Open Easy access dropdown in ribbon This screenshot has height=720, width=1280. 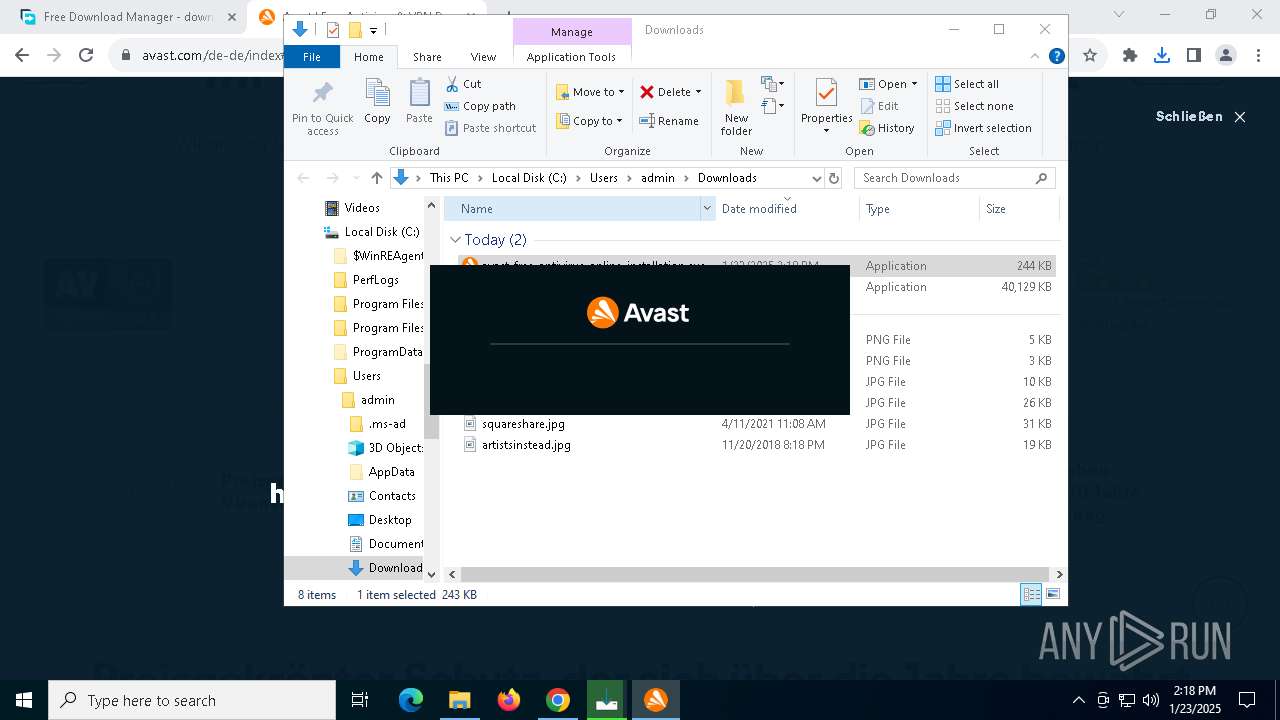[772, 105]
